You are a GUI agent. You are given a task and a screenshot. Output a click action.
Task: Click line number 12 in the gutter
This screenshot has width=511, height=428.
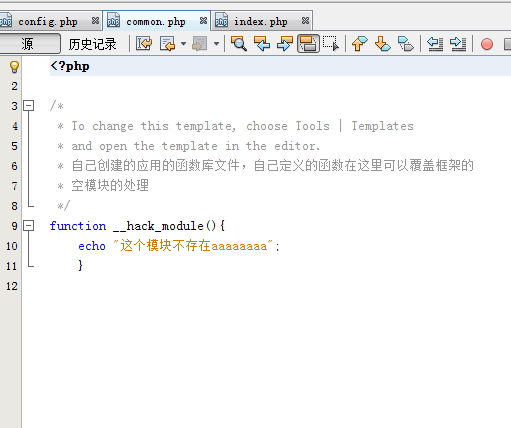[x=12, y=286]
